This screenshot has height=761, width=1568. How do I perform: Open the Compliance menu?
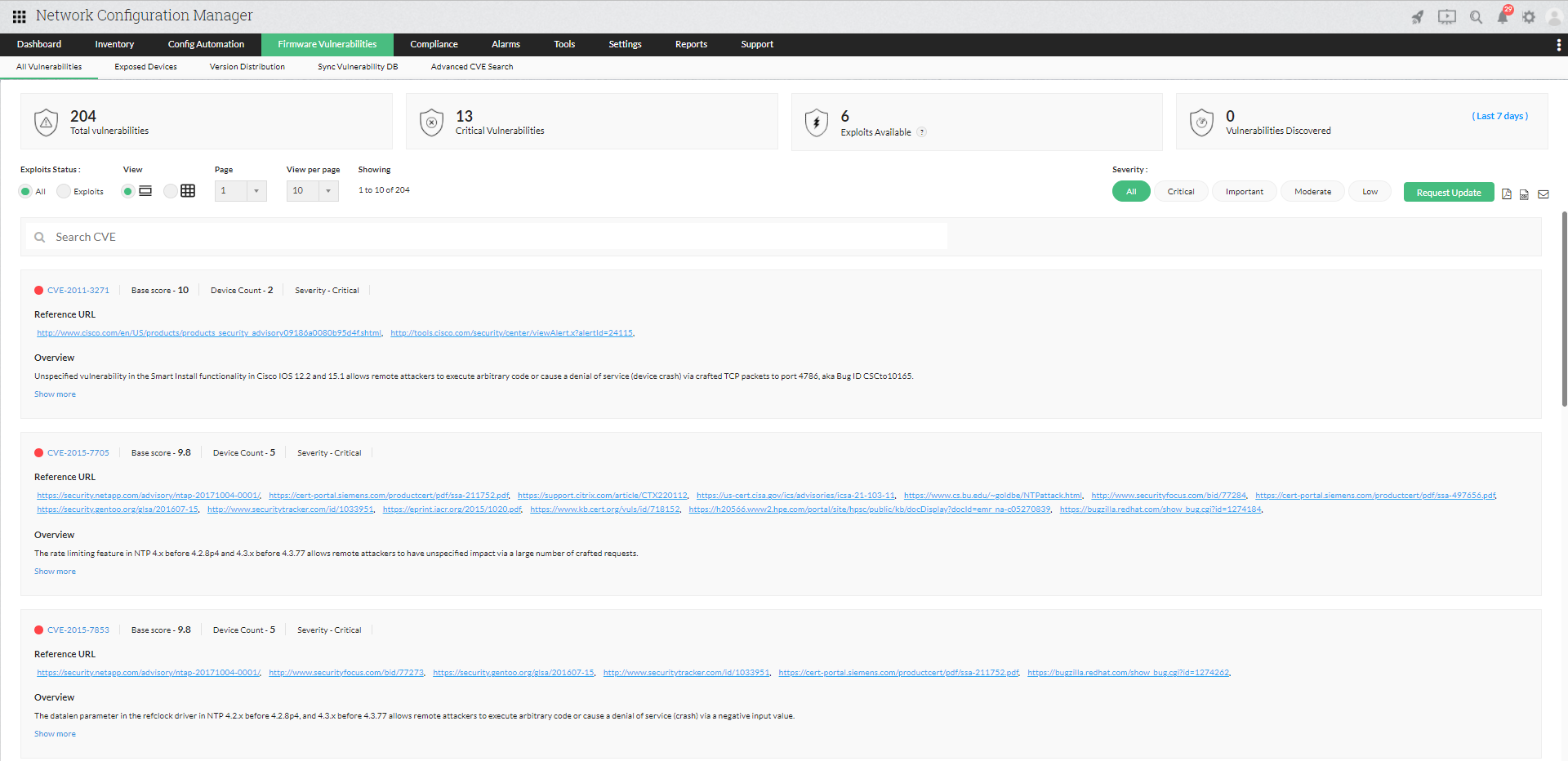434,44
